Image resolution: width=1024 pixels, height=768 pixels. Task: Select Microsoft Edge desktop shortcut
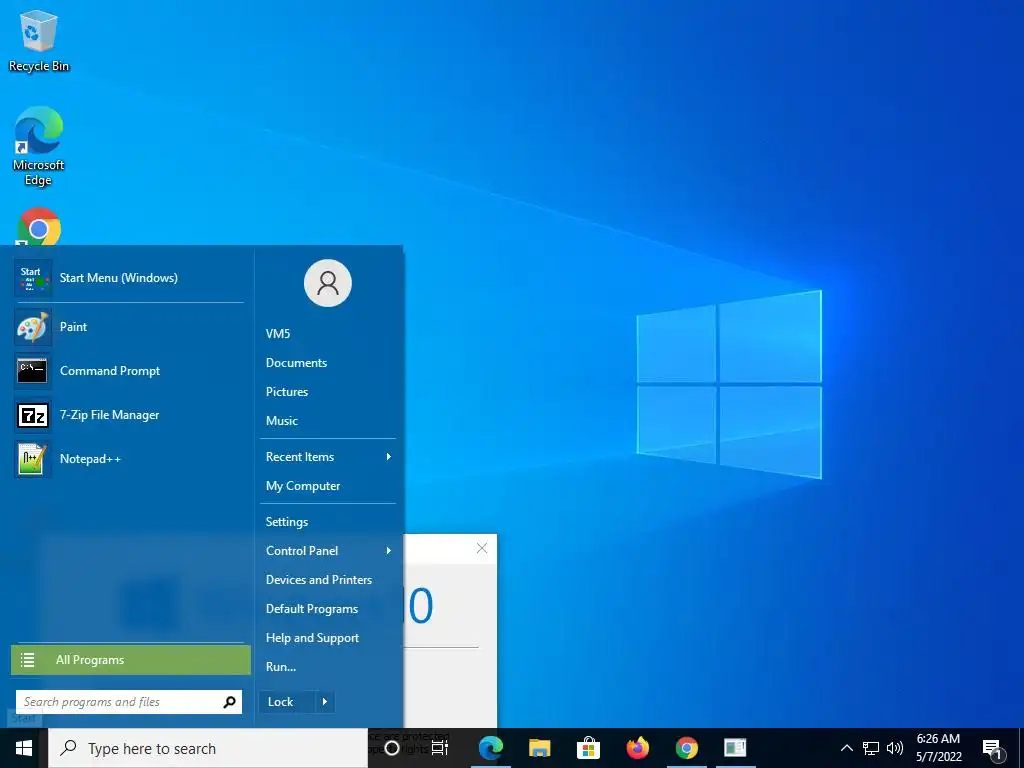pyautogui.click(x=39, y=146)
